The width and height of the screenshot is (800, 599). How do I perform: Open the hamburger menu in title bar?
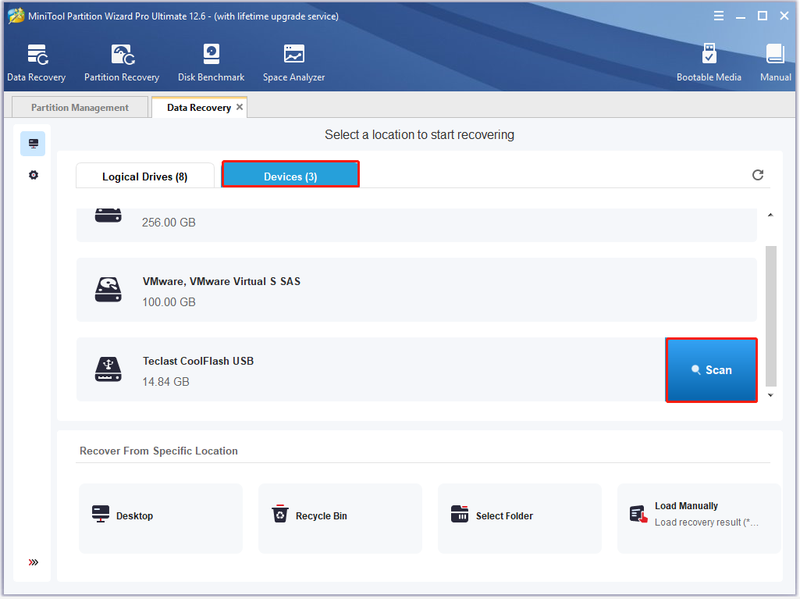tap(718, 16)
